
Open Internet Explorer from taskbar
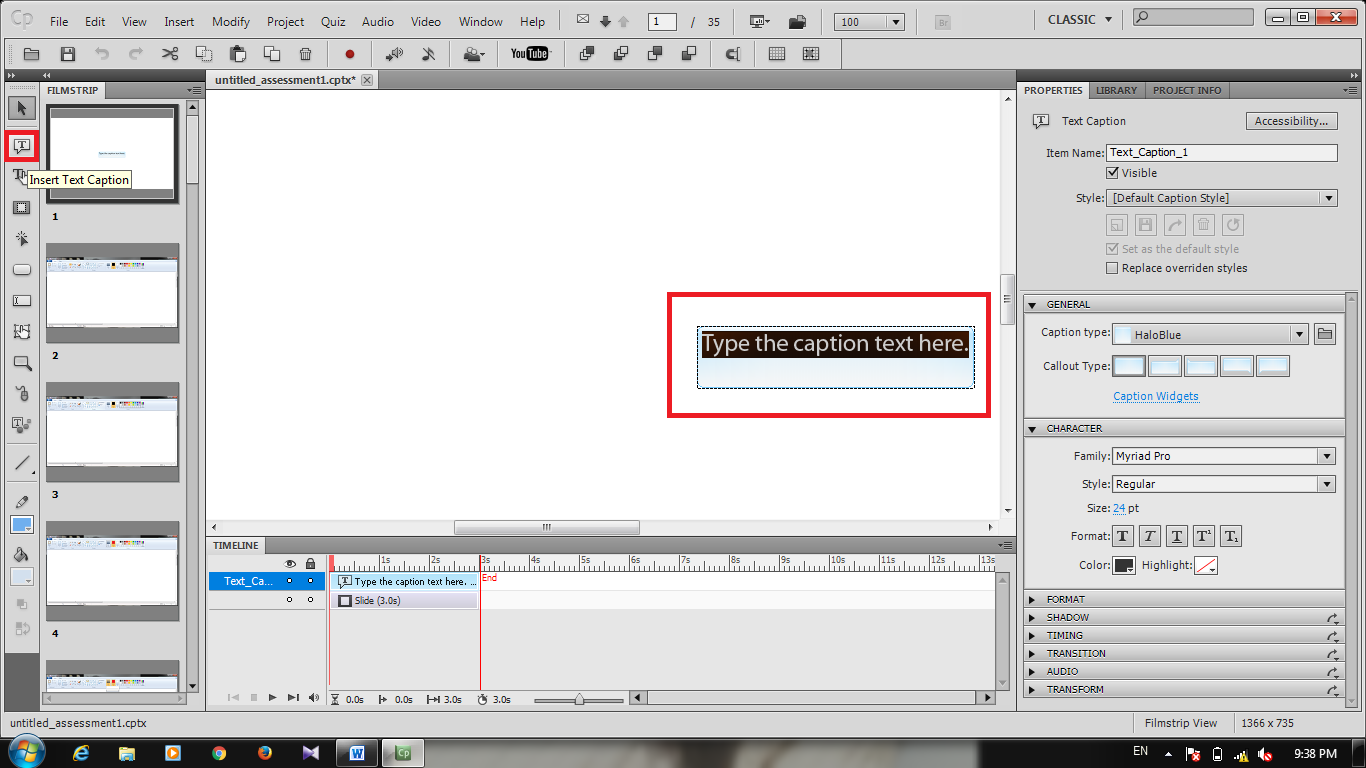pos(82,753)
